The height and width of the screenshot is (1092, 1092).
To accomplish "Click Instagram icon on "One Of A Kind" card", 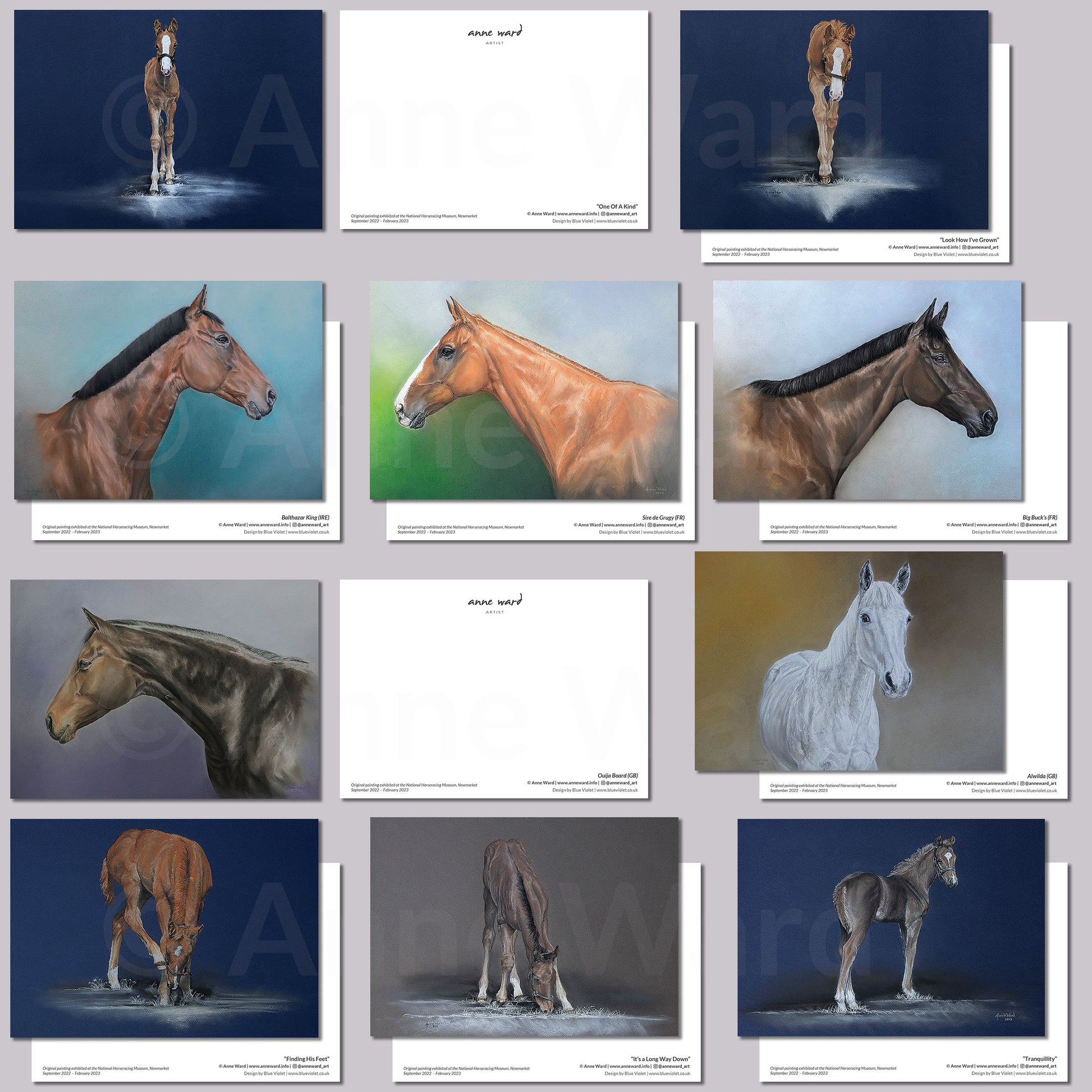I will point(603,214).
